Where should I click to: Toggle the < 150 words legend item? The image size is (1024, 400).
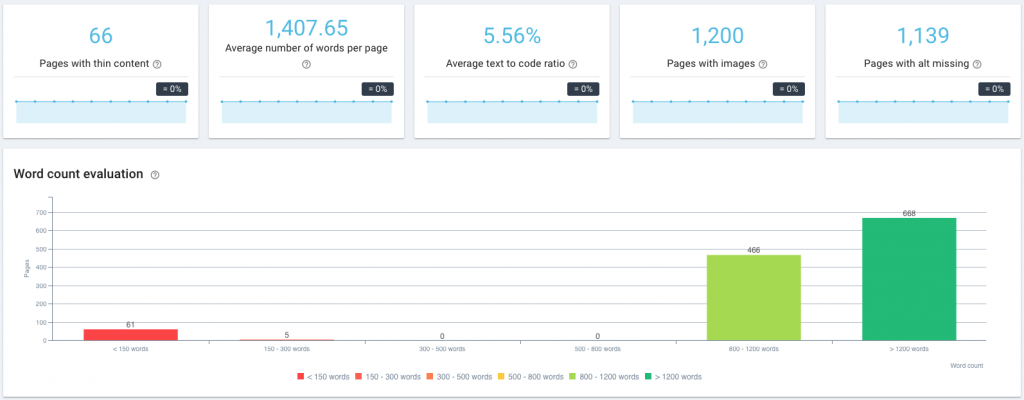tap(323, 376)
